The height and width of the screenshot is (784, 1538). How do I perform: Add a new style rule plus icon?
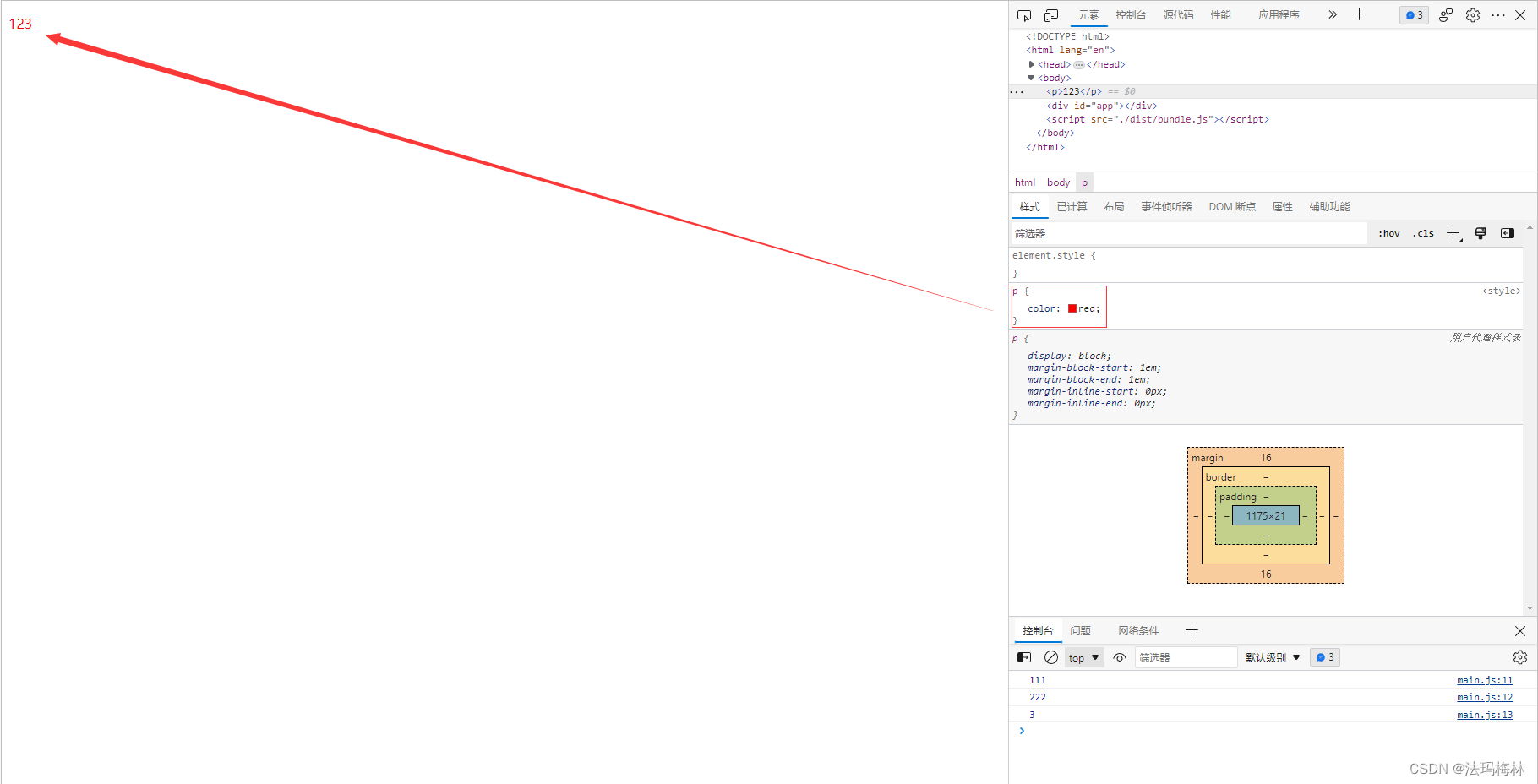tap(1453, 233)
